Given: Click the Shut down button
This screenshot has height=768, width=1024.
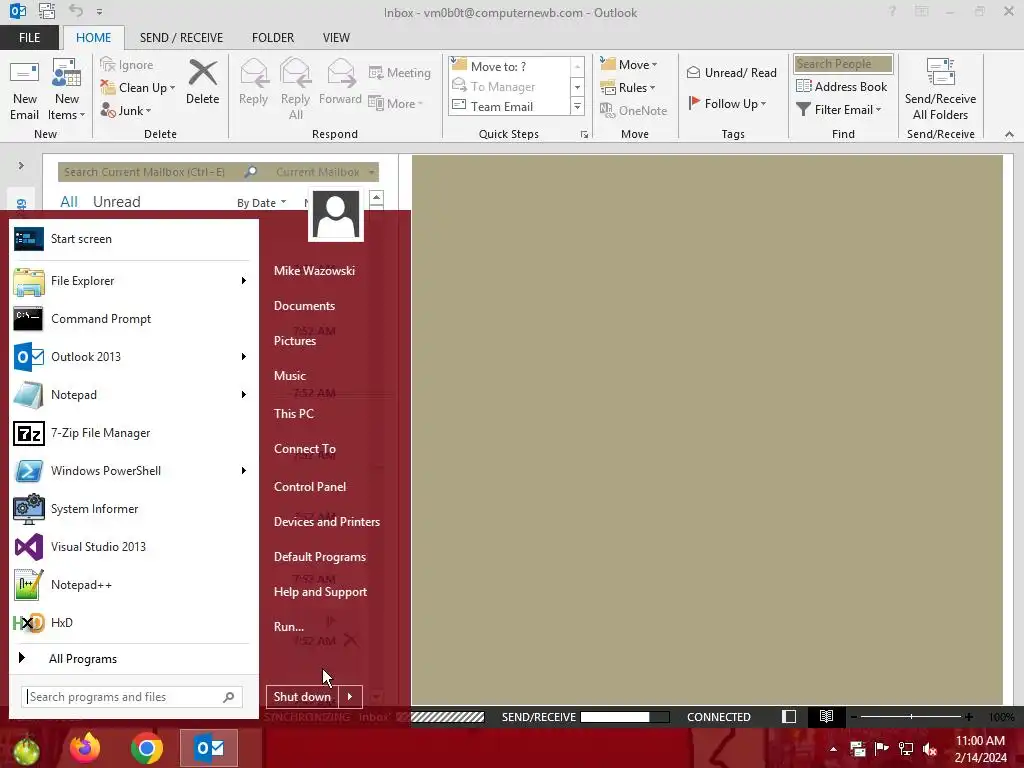Looking at the screenshot, I should click(302, 697).
